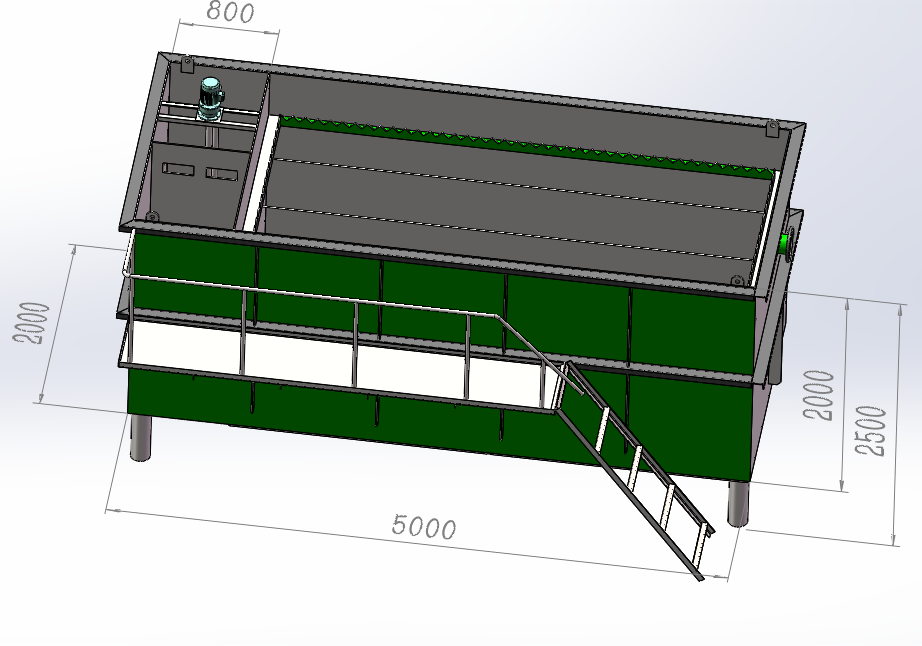
Task: Pick the green sawtooth overflow weir
Action: point(525,145)
